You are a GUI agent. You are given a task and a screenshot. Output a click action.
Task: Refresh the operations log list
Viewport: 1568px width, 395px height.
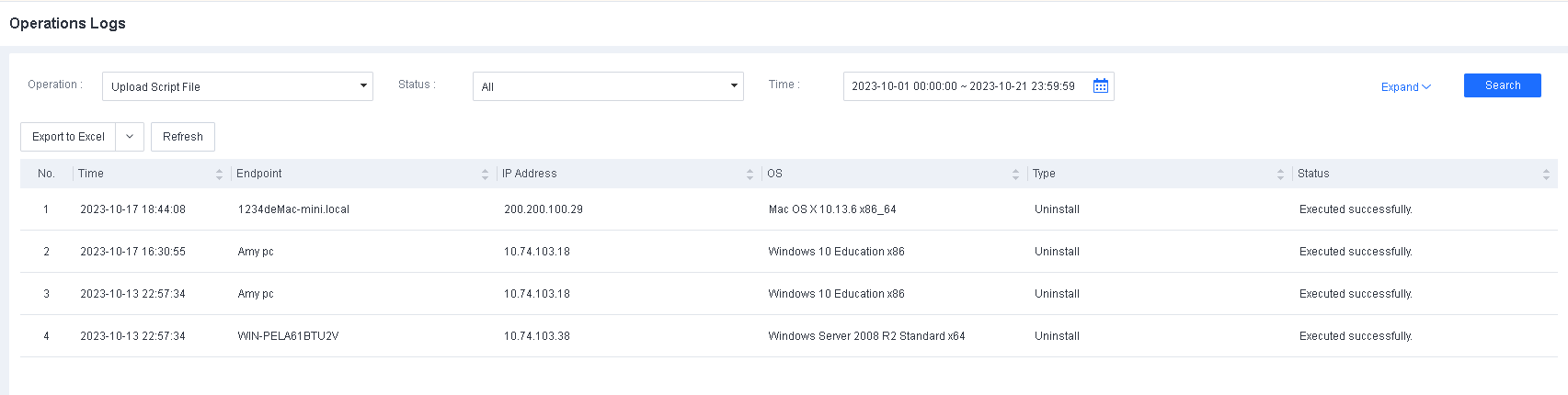(x=182, y=137)
